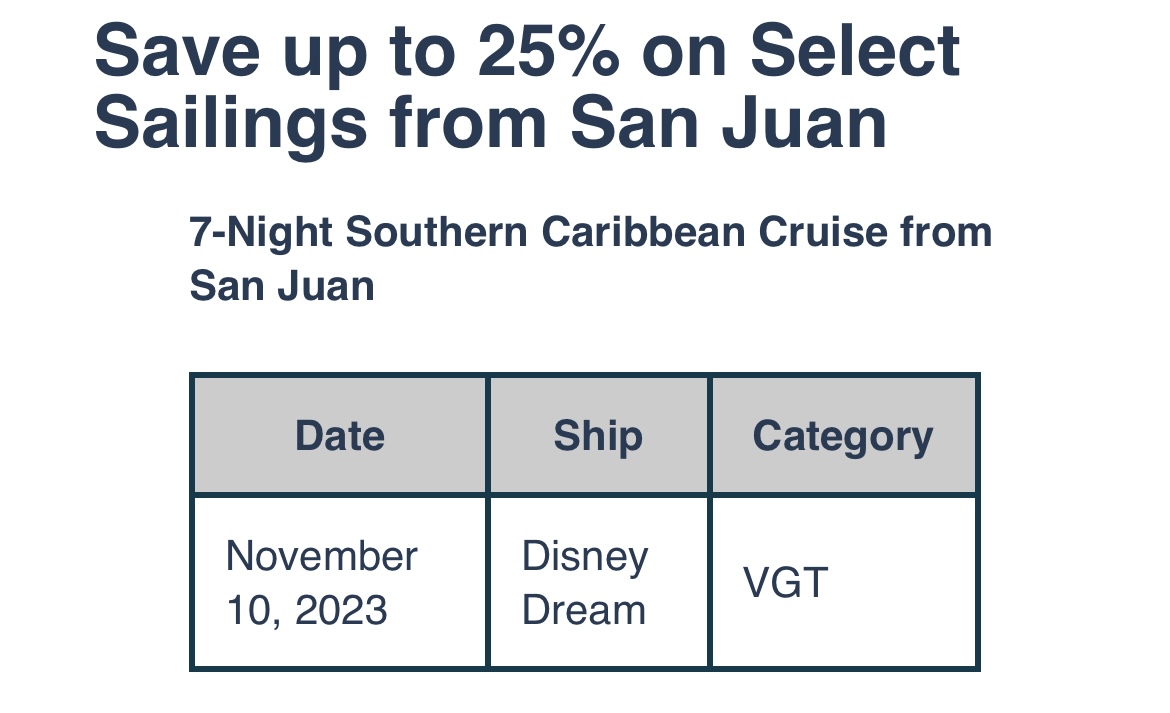Select the November 10, 2023 date cell

tap(322, 583)
